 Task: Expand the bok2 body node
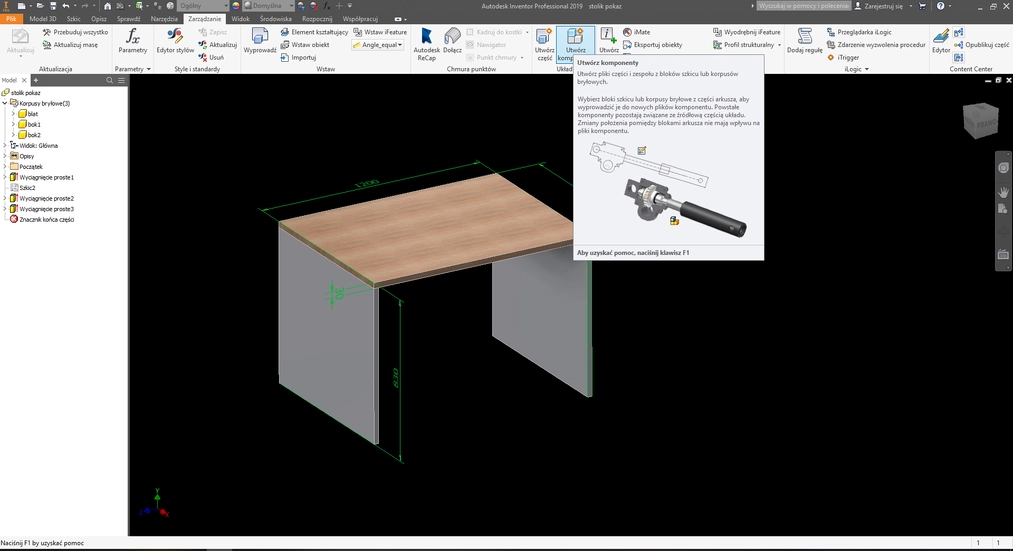click(x=13, y=135)
